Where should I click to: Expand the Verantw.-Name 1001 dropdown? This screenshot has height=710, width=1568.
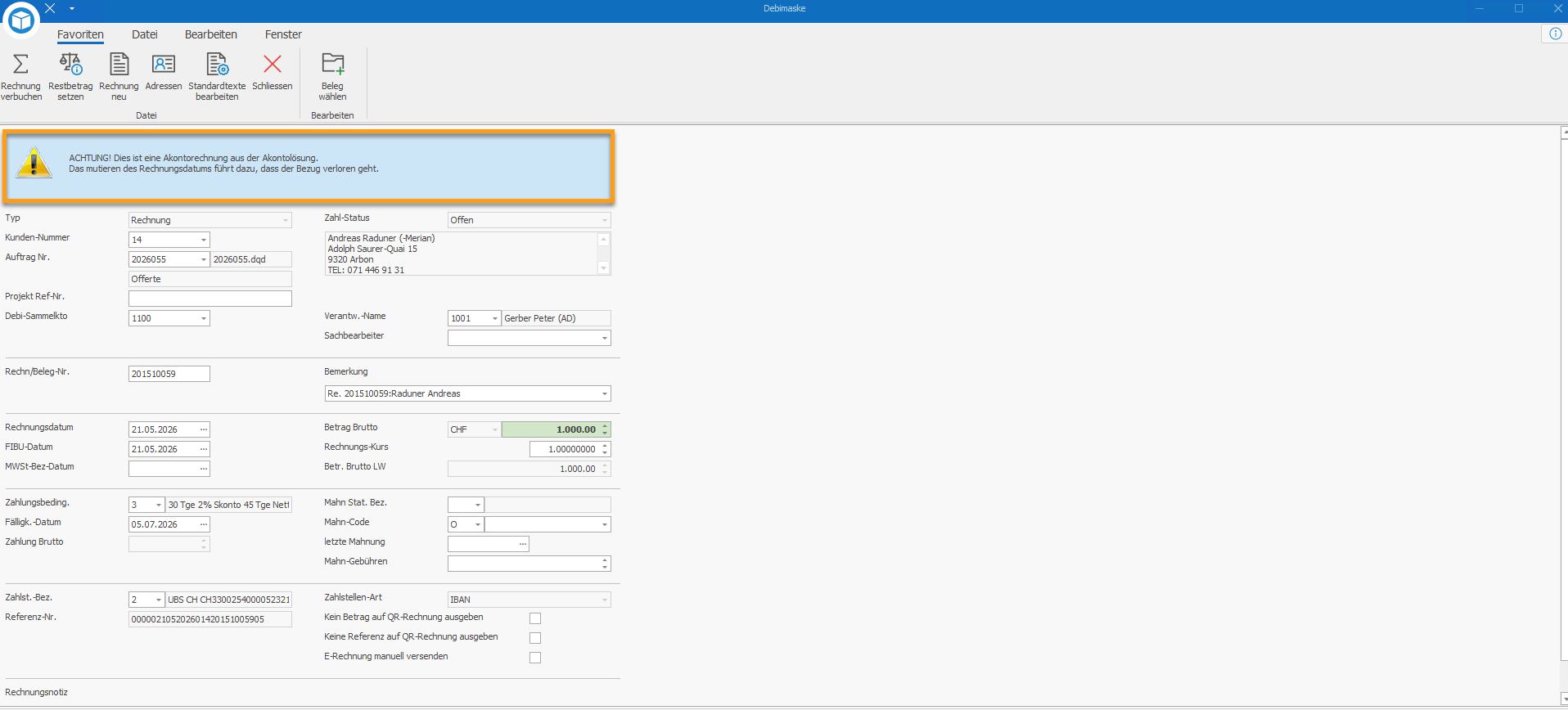tap(495, 318)
